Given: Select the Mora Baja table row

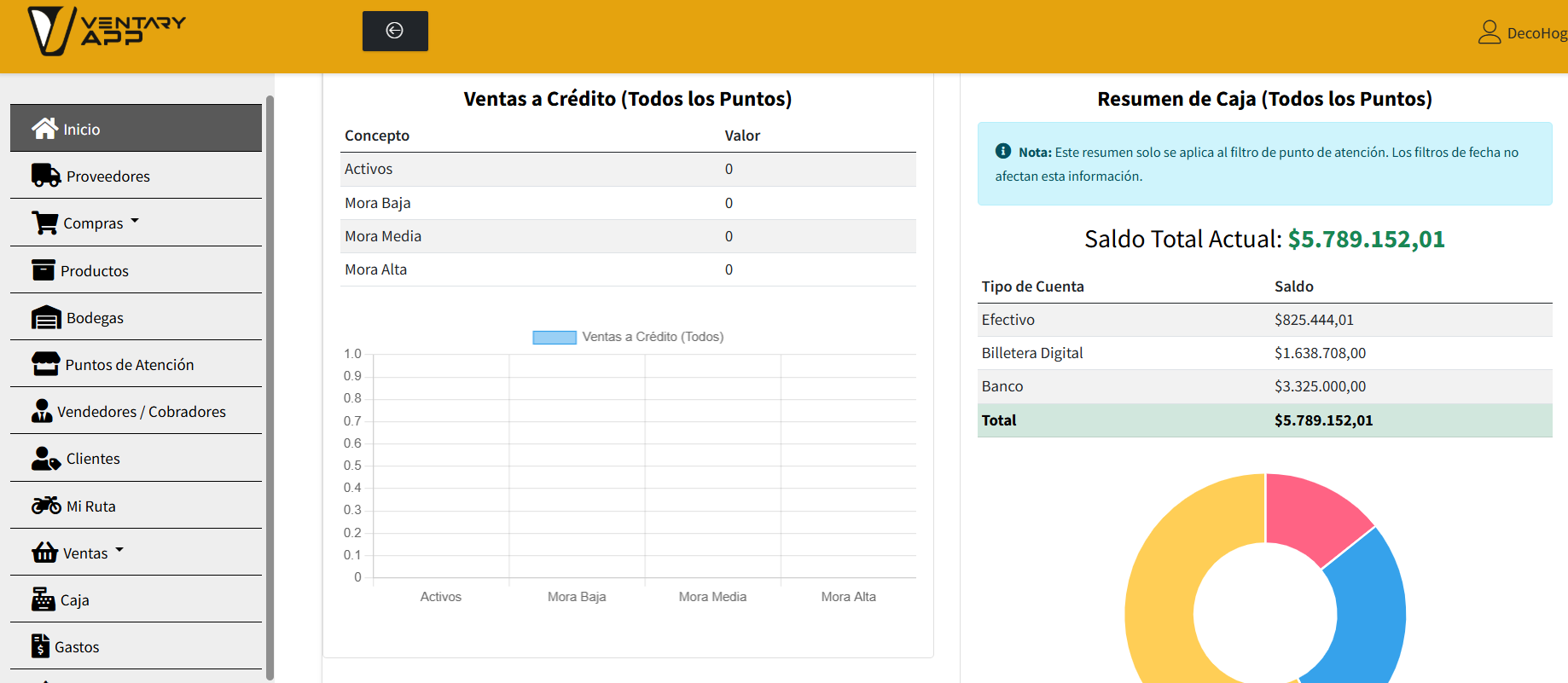Looking at the screenshot, I should 628,203.
